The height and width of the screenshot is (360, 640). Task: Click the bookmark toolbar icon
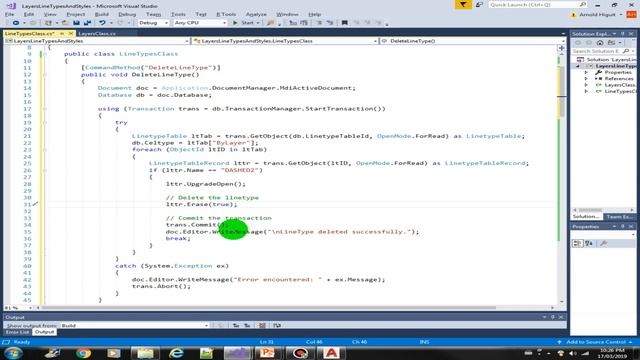point(344,23)
